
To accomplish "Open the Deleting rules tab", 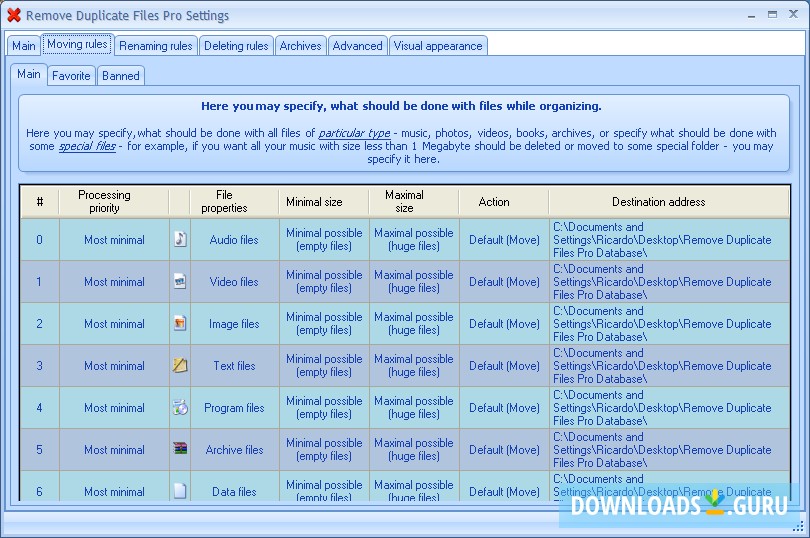I will coord(236,45).
